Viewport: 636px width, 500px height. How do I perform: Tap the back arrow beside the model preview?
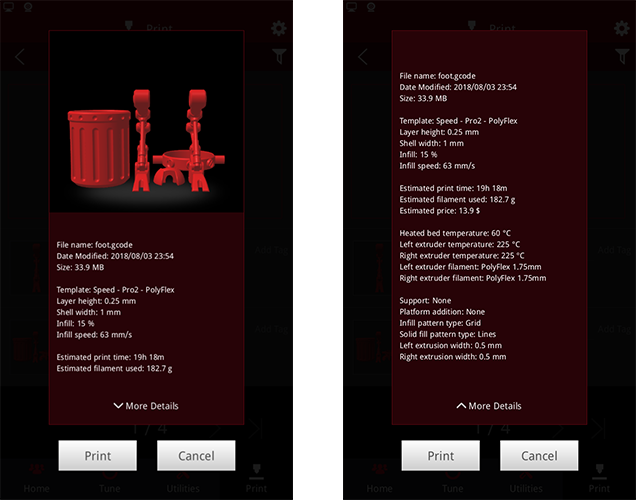tap(21, 57)
